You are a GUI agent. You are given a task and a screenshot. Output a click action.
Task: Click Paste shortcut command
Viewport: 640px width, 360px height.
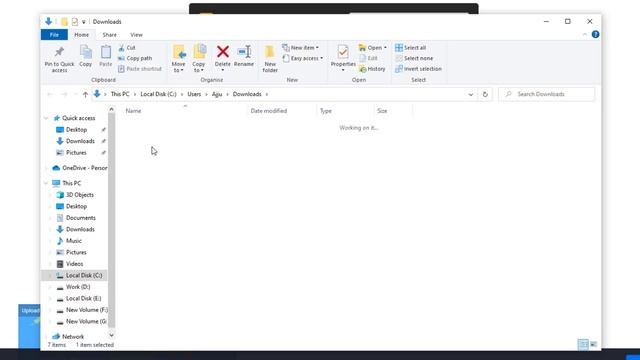140,69
